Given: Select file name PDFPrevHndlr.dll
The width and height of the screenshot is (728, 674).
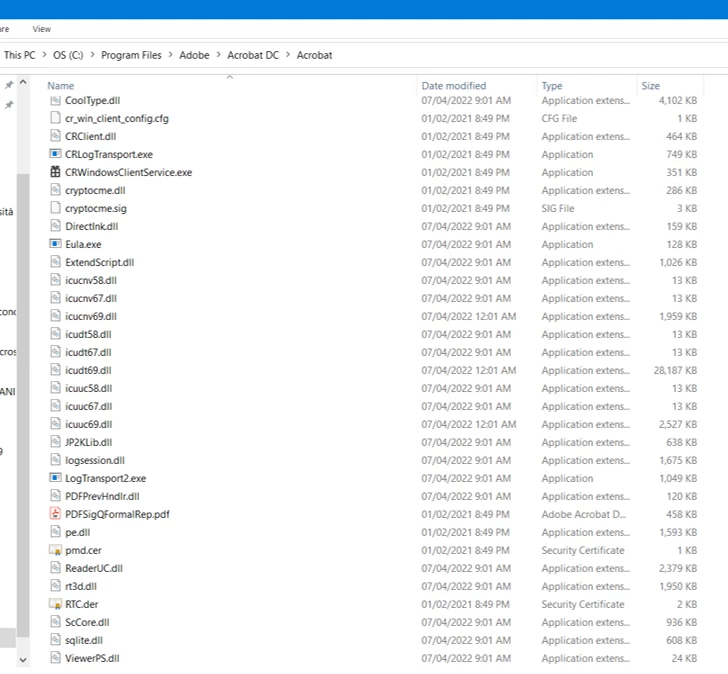Looking at the screenshot, I should (x=102, y=496).
